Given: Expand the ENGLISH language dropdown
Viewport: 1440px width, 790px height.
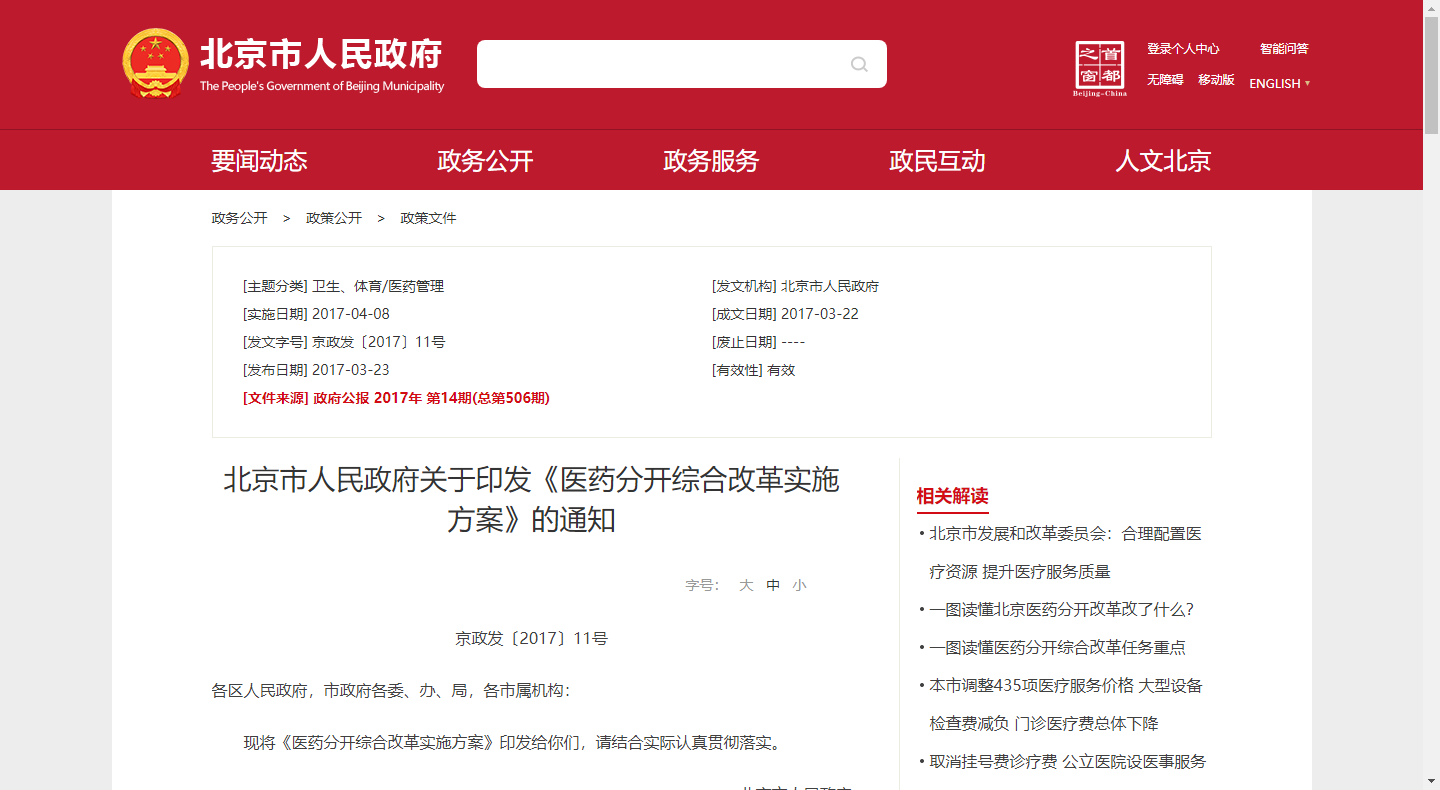Looking at the screenshot, I should point(1279,84).
